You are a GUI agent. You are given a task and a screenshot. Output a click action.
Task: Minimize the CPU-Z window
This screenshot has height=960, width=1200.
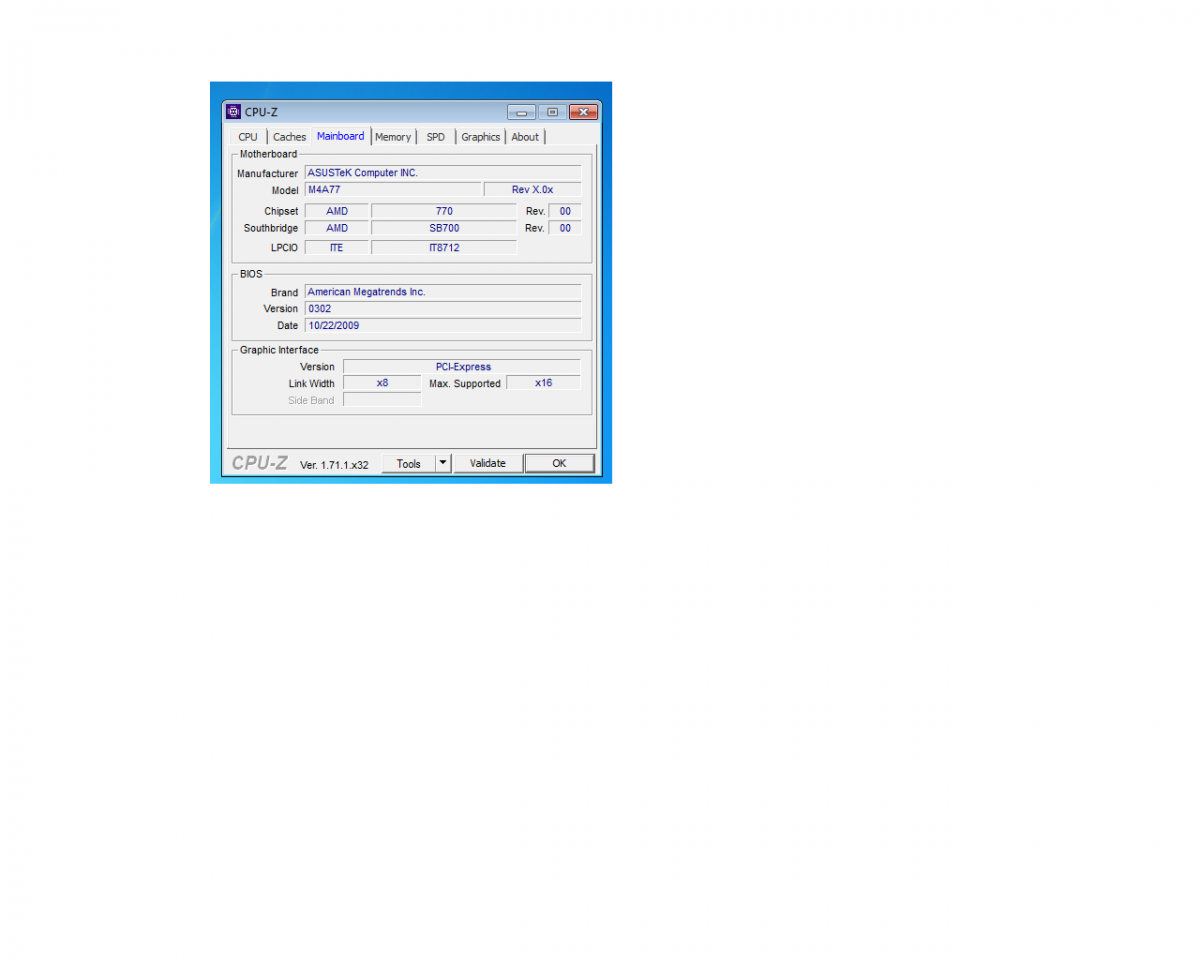[x=522, y=112]
